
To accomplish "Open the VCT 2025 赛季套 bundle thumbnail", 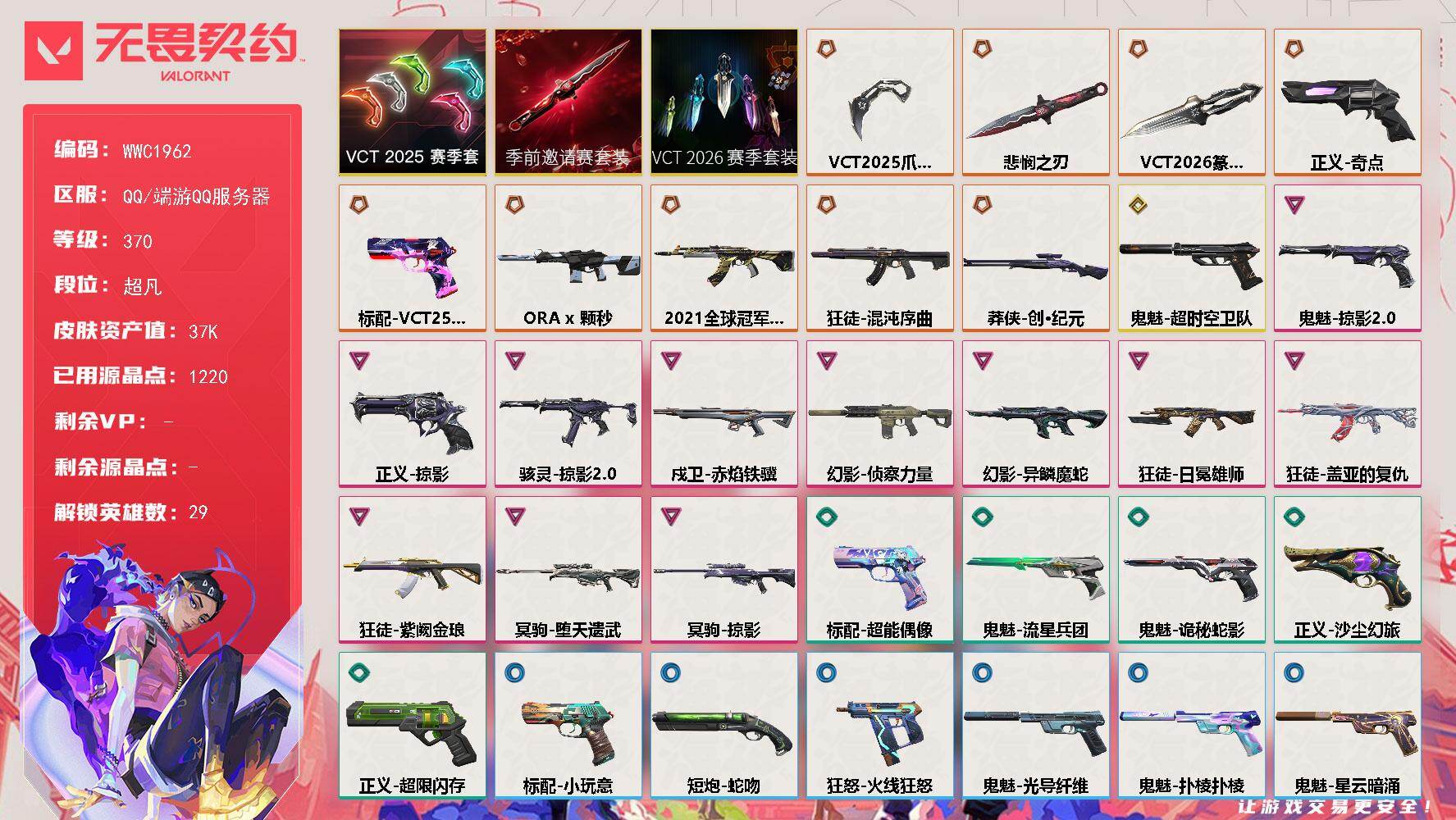I will (x=412, y=102).
